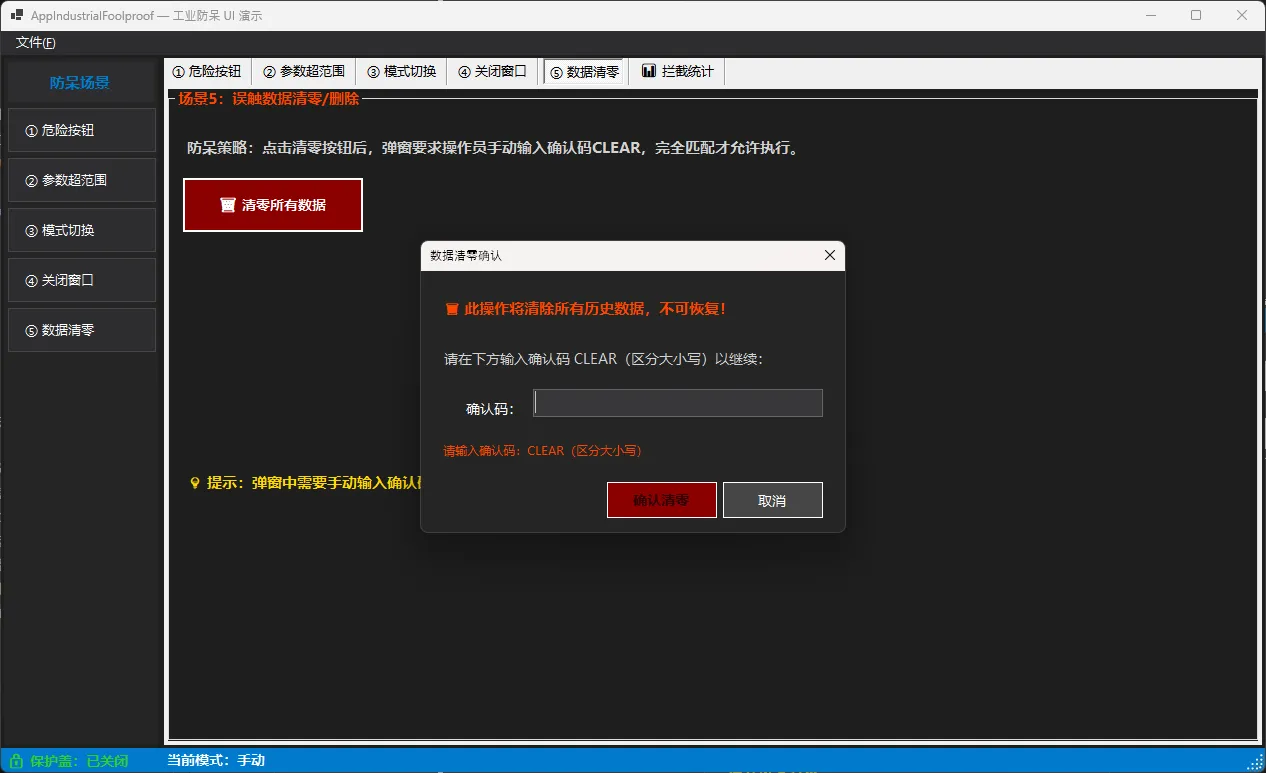This screenshot has height=773, width=1266.
Task: Open the ③ 模式切换 tab
Action: tap(401, 72)
